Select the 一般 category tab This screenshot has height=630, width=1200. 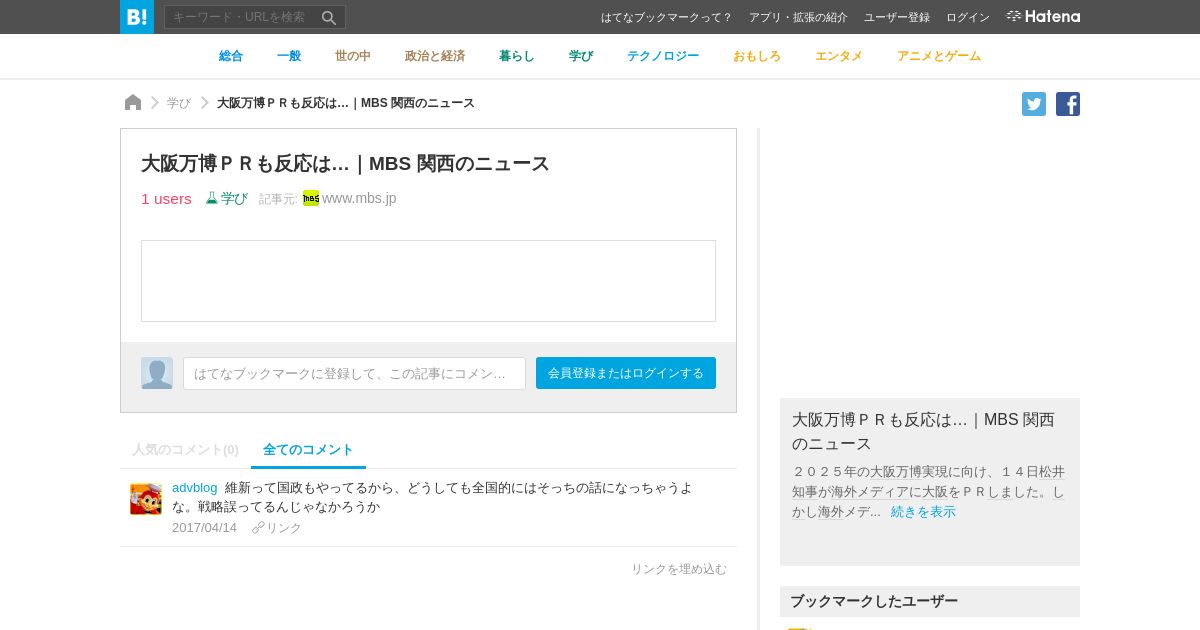(289, 56)
